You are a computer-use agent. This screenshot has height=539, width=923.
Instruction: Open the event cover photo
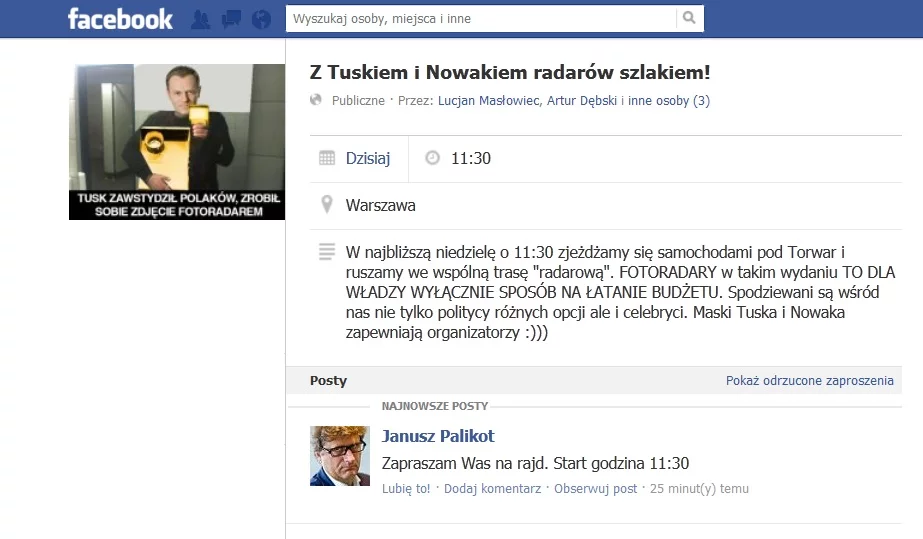point(177,142)
